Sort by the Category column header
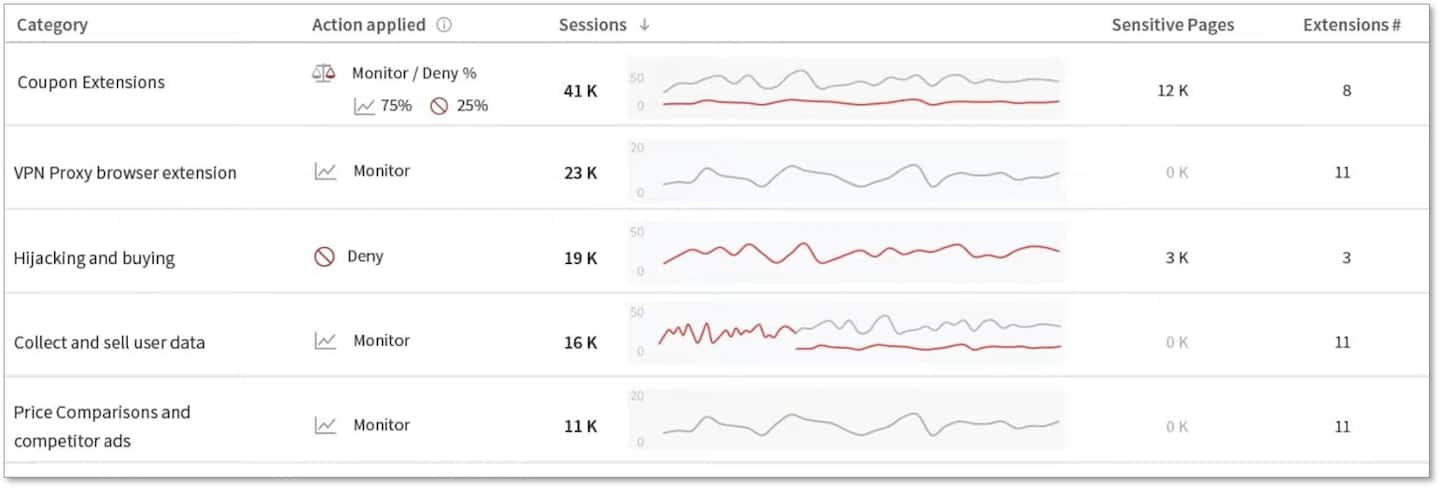The height and width of the screenshot is (488, 1440). coord(52,25)
